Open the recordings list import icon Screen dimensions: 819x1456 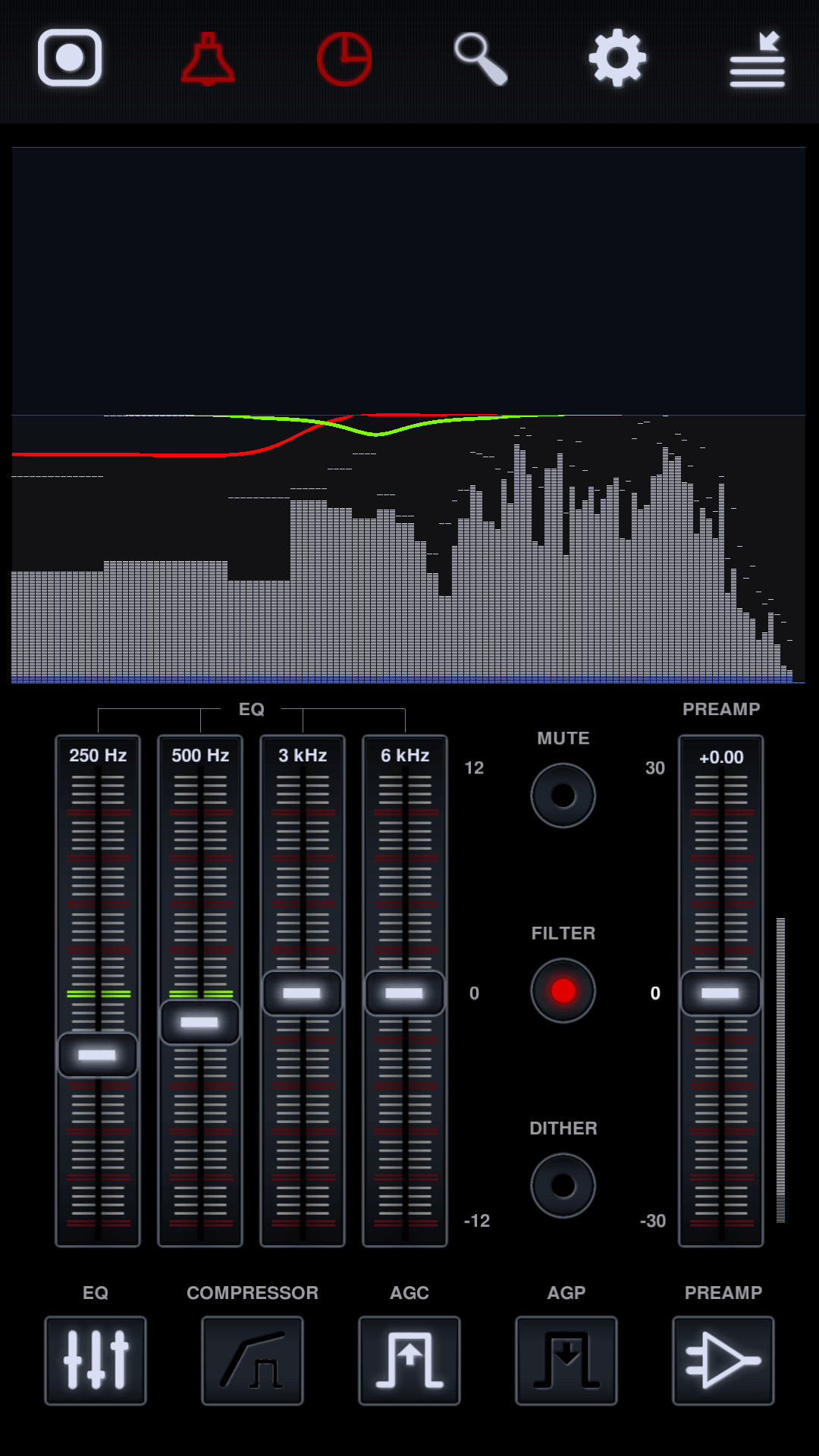(x=757, y=59)
